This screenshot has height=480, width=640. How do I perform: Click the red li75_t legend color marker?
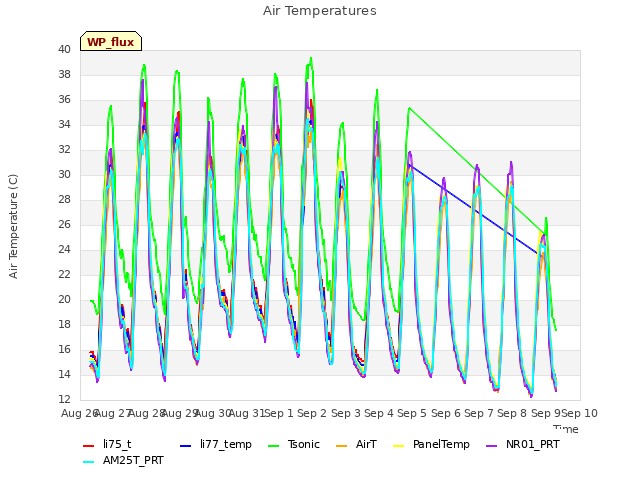pyautogui.click(x=89, y=446)
